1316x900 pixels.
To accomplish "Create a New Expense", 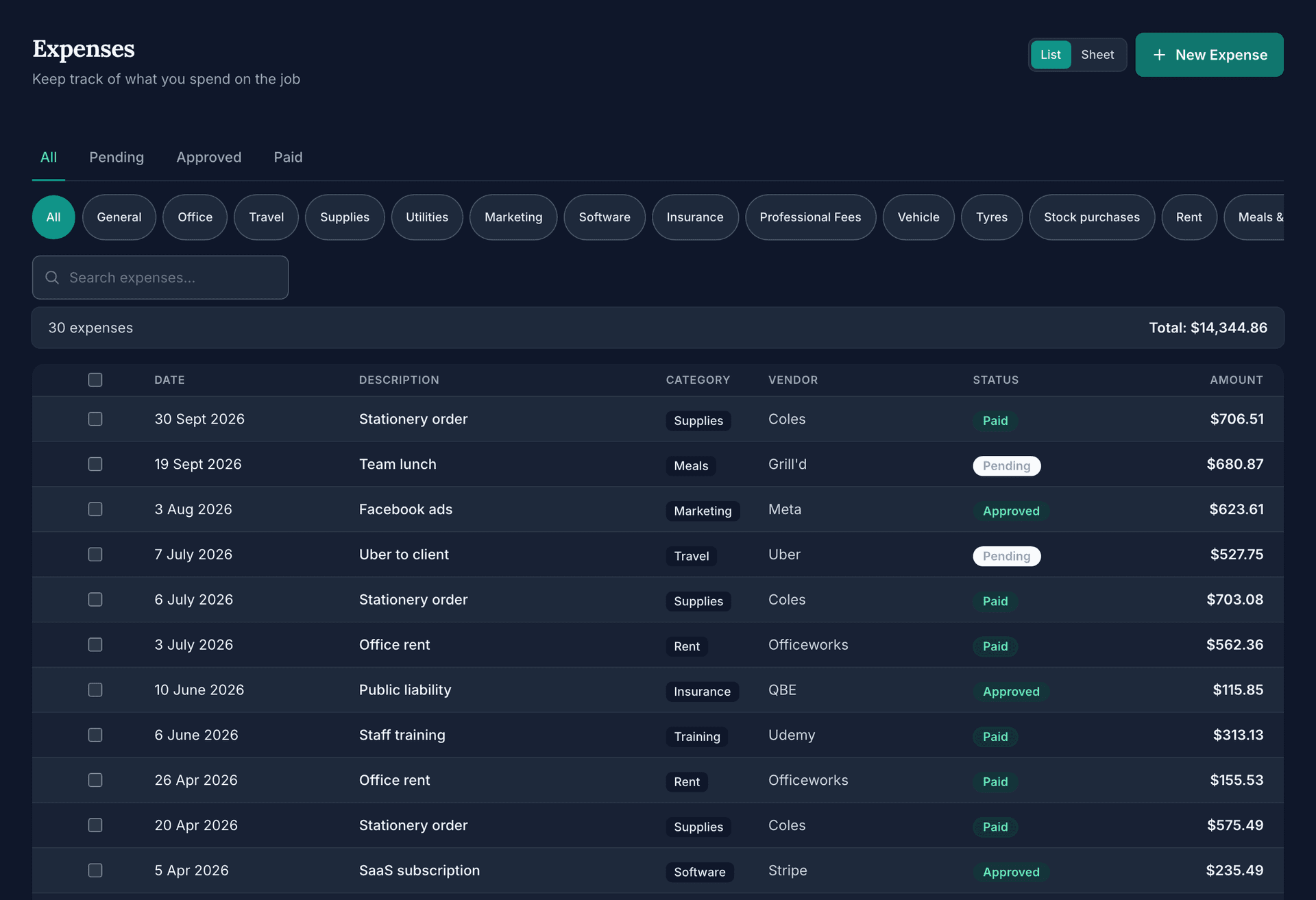I will point(1209,55).
